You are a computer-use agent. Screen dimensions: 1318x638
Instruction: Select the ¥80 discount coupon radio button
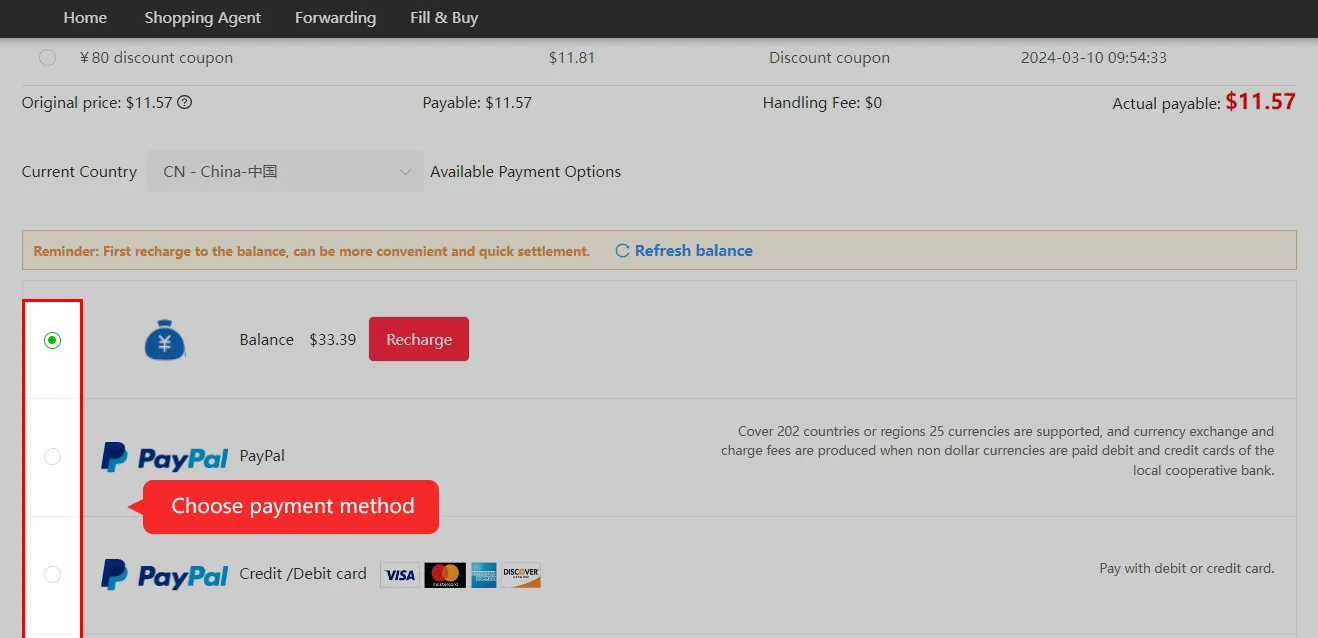[x=47, y=58]
